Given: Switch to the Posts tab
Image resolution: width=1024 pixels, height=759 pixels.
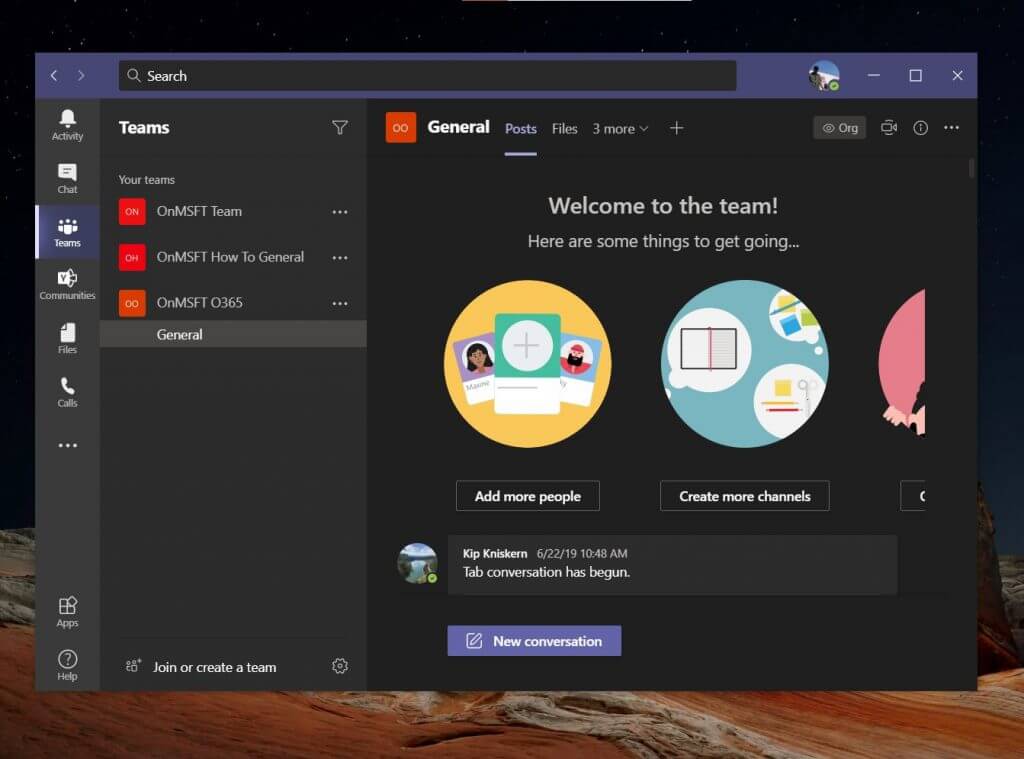Looking at the screenshot, I should coord(520,129).
